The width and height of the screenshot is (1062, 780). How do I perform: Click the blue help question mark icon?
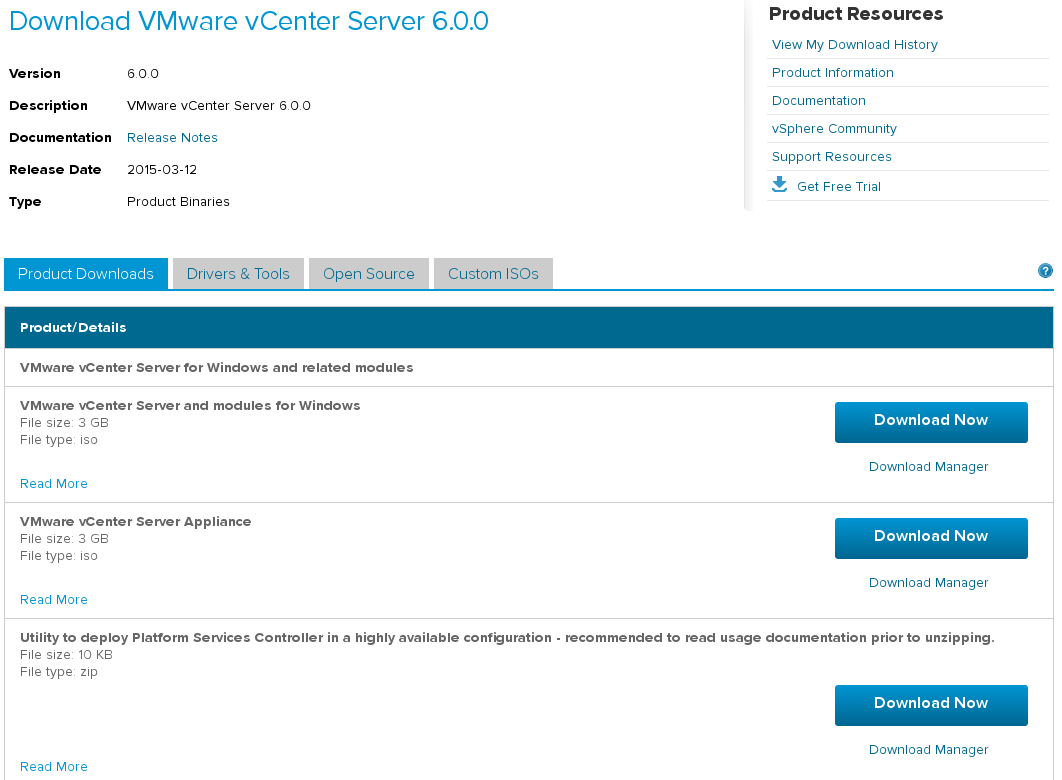pos(1045,271)
